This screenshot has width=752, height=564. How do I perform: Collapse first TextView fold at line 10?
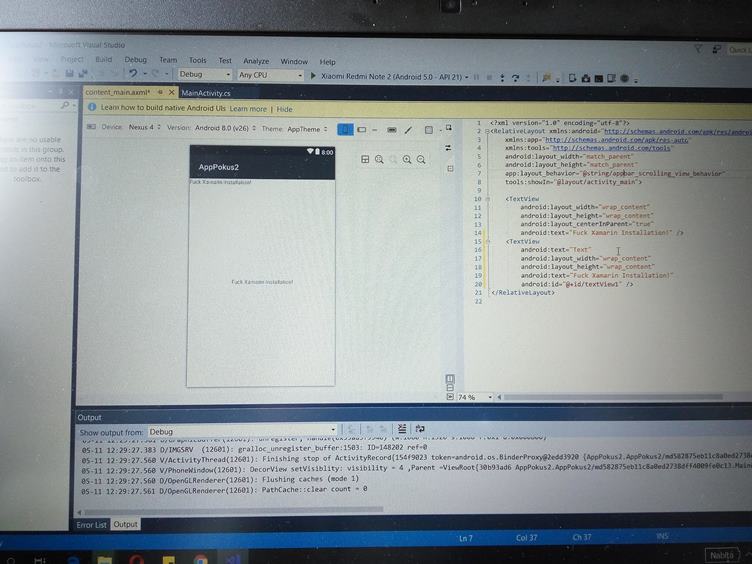coord(488,199)
